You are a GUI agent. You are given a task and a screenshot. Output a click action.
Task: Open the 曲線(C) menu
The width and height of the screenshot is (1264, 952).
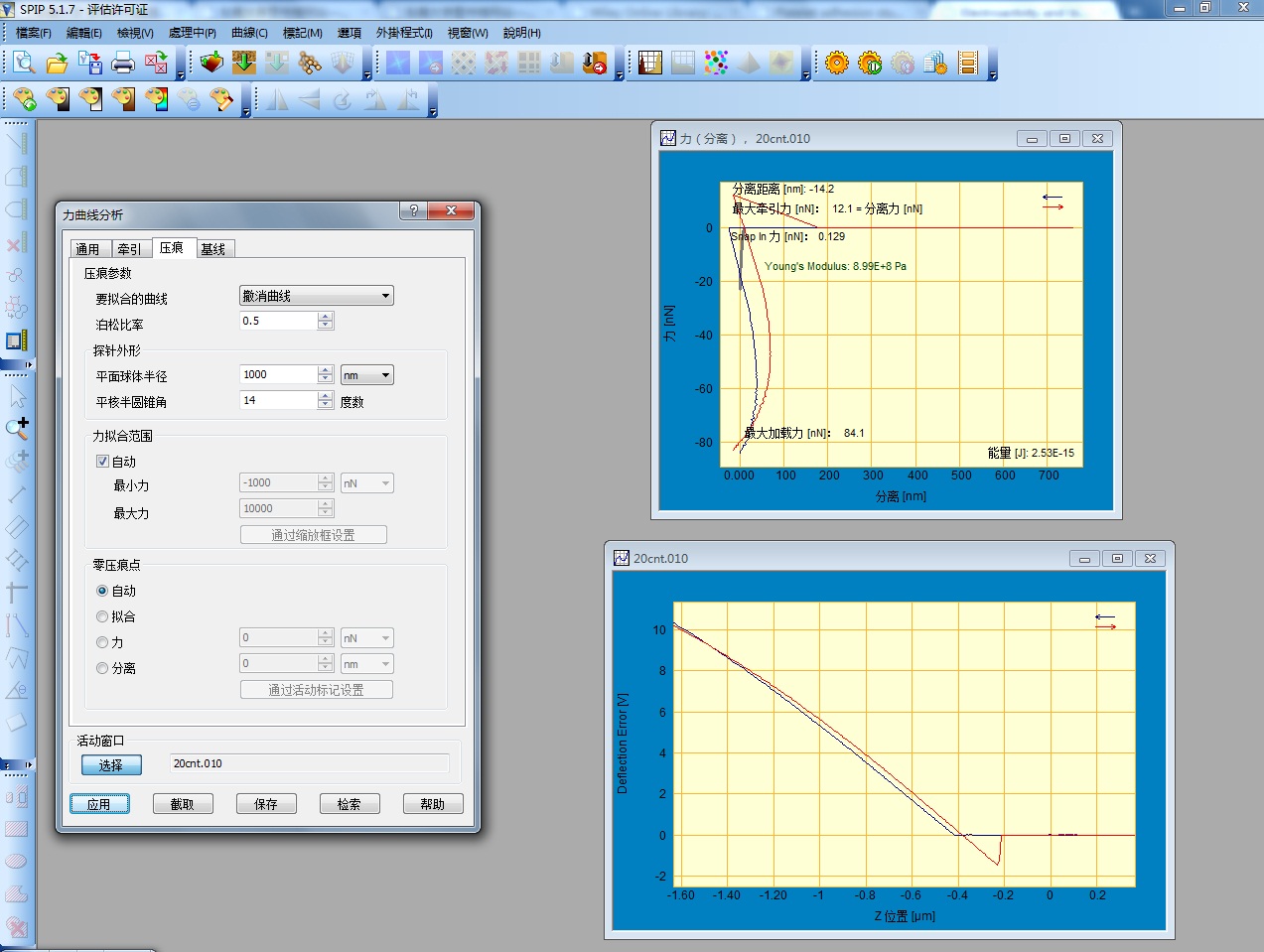(x=249, y=33)
